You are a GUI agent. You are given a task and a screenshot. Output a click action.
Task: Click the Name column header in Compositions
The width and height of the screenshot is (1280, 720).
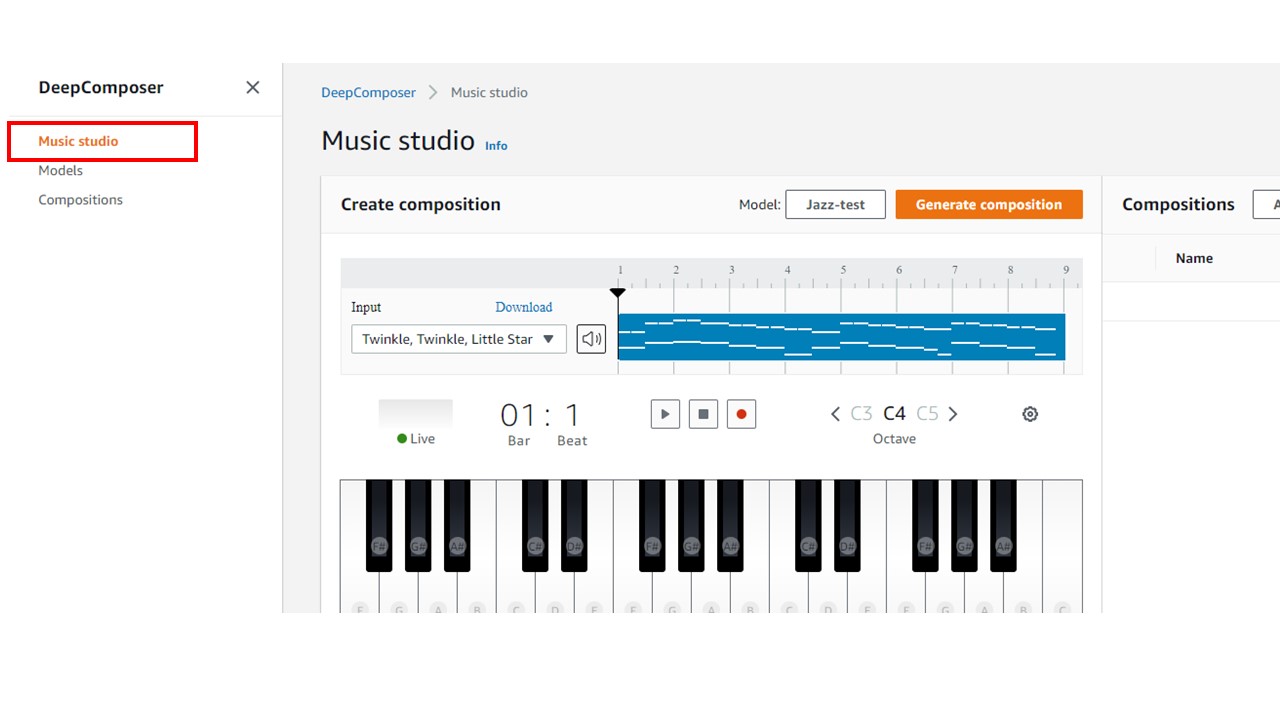tap(1194, 258)
